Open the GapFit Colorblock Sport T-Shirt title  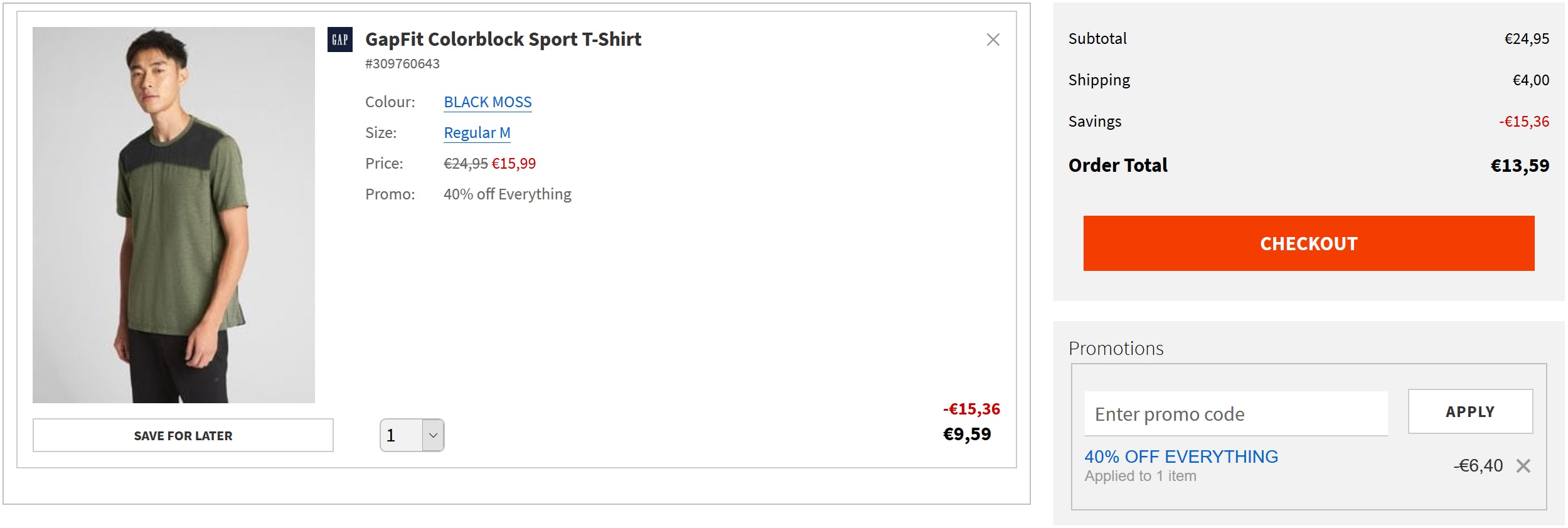click(503, 40)
